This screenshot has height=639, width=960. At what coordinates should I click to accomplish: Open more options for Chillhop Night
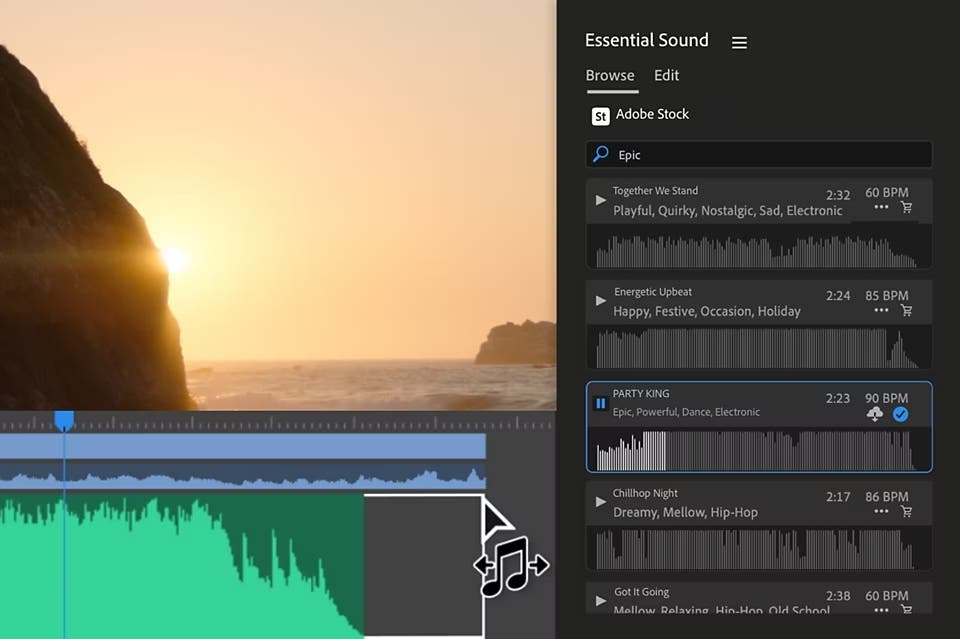881,510
